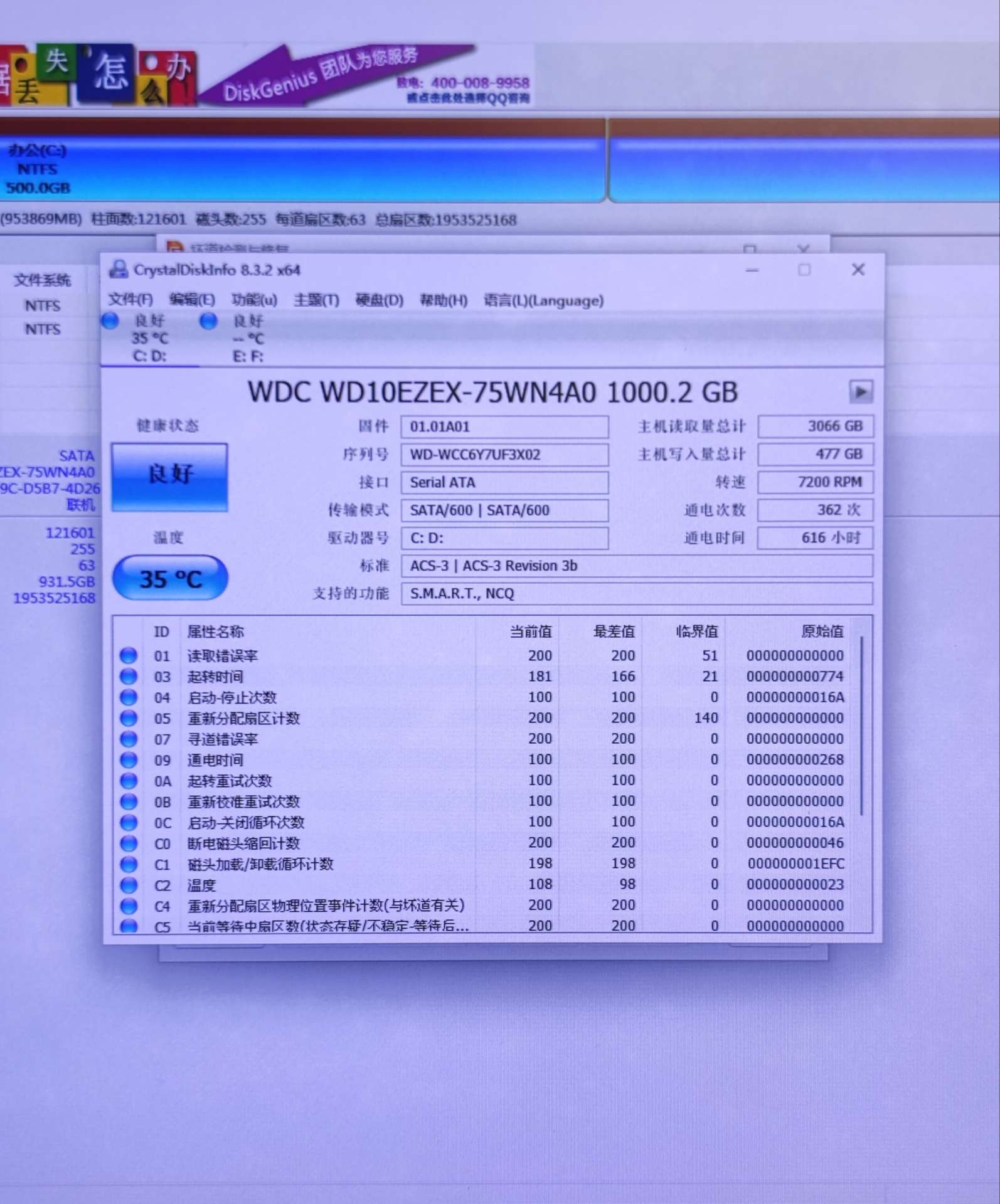Open the 硬盘(D) menu
The height and width of the screenshot is (1204, 1000).
click(380, 300)
